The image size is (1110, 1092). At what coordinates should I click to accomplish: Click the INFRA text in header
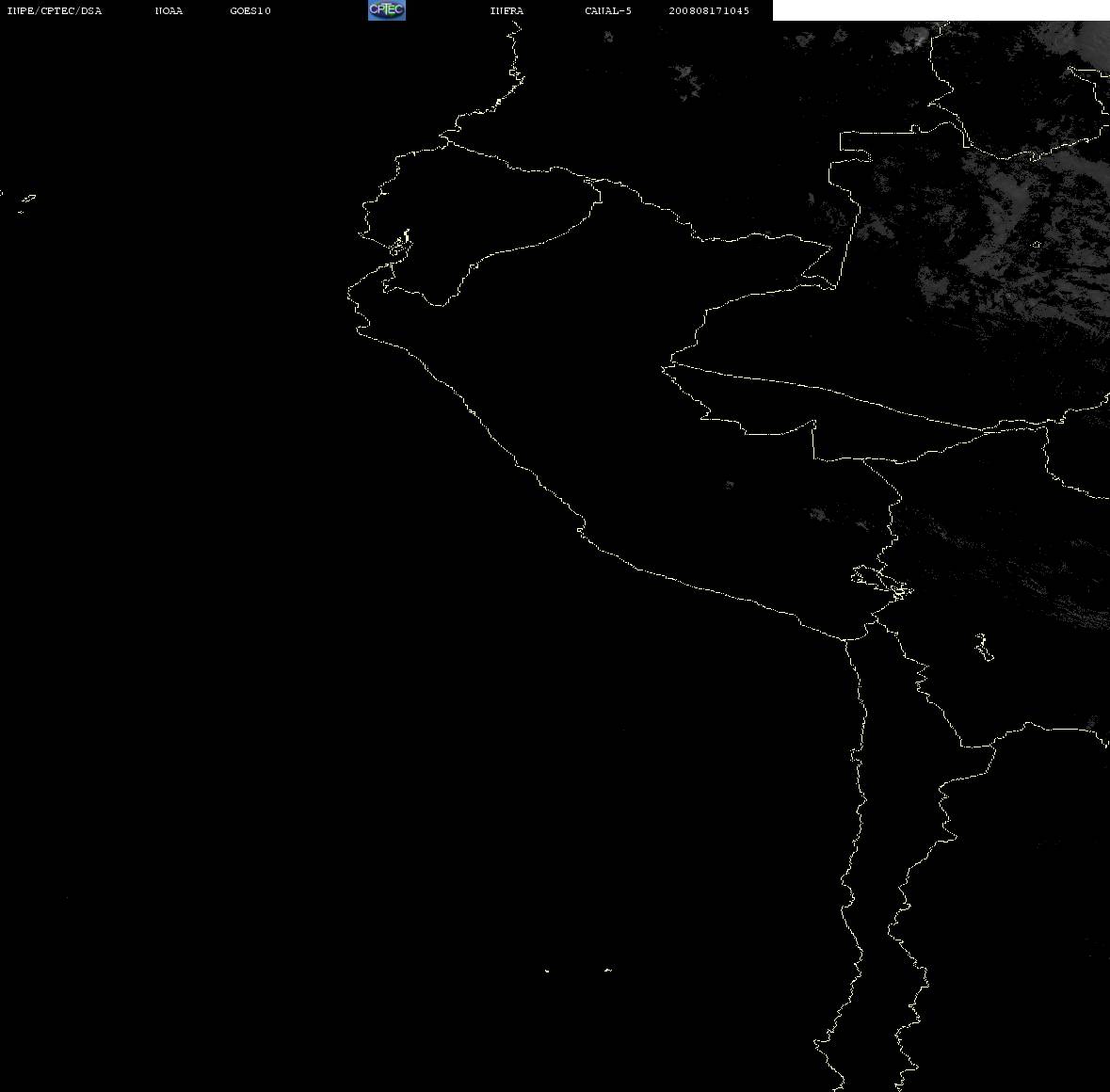(x=507, y=10)
